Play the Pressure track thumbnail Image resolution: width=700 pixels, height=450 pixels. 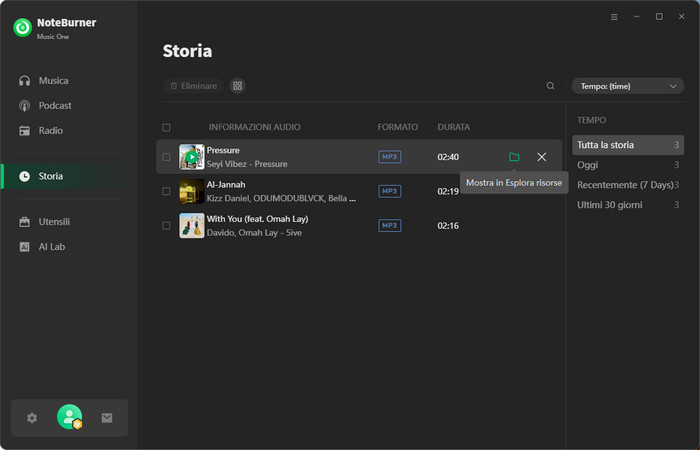tap(192, 157)
